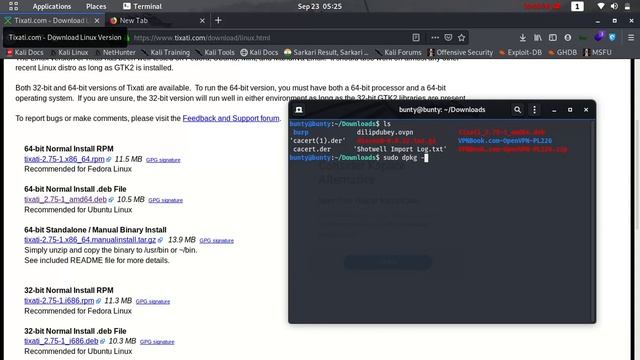Open the Kali Forums bookmark
The height and width of the screenshot is (360, 640).
(x=398, y=52)
